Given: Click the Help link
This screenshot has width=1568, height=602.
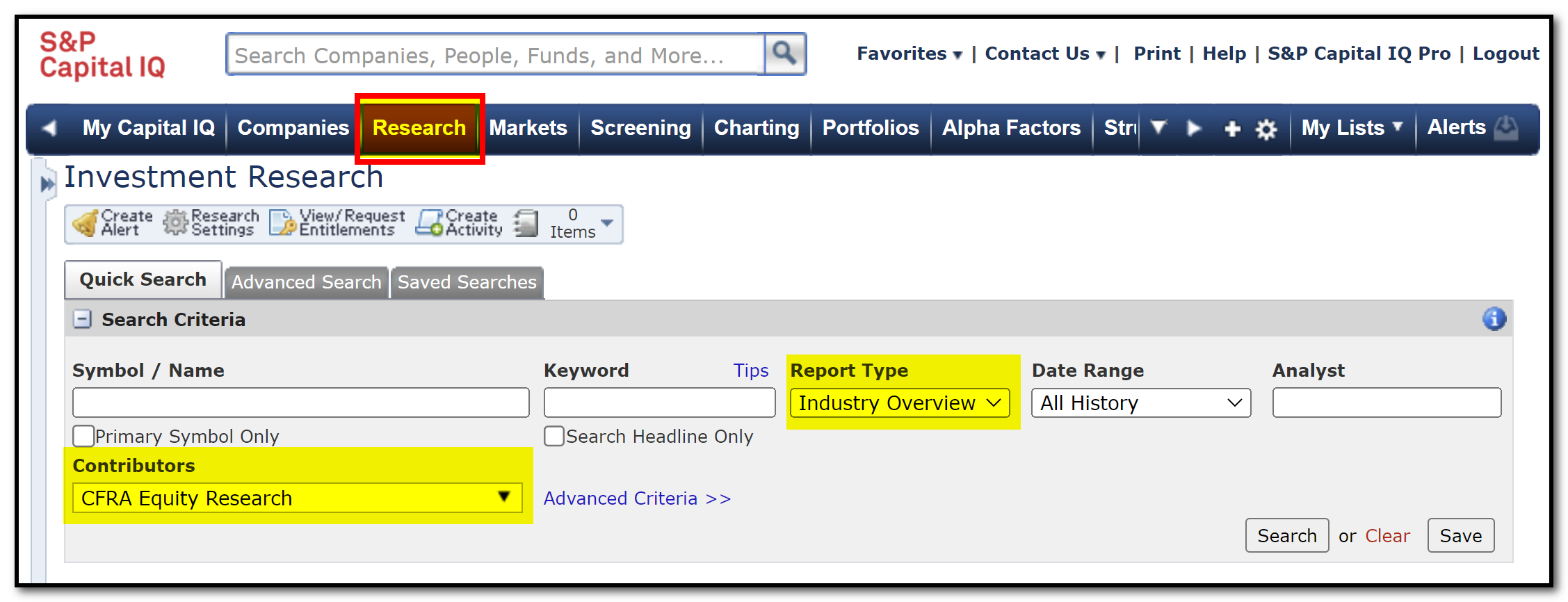Looking at the screenshot, I should point(1224,54).
